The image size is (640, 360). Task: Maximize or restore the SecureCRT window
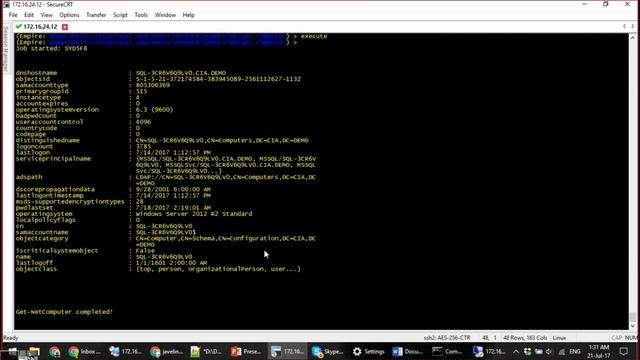click(x=606, y=4)
